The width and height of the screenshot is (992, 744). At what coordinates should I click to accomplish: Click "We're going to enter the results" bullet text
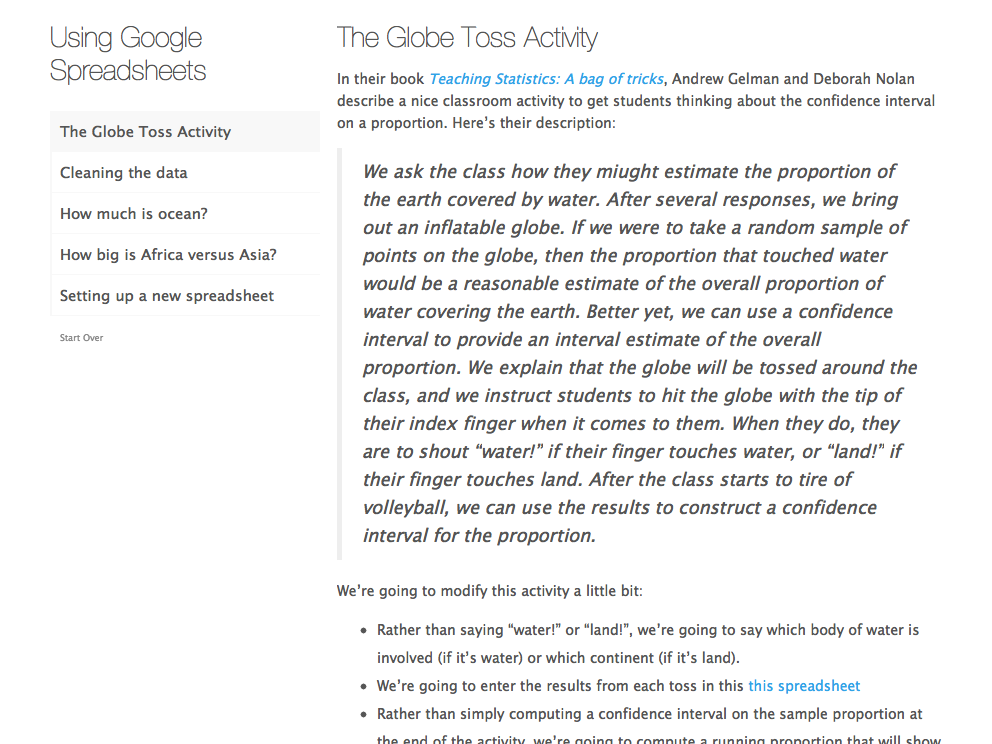pos(560,686)
